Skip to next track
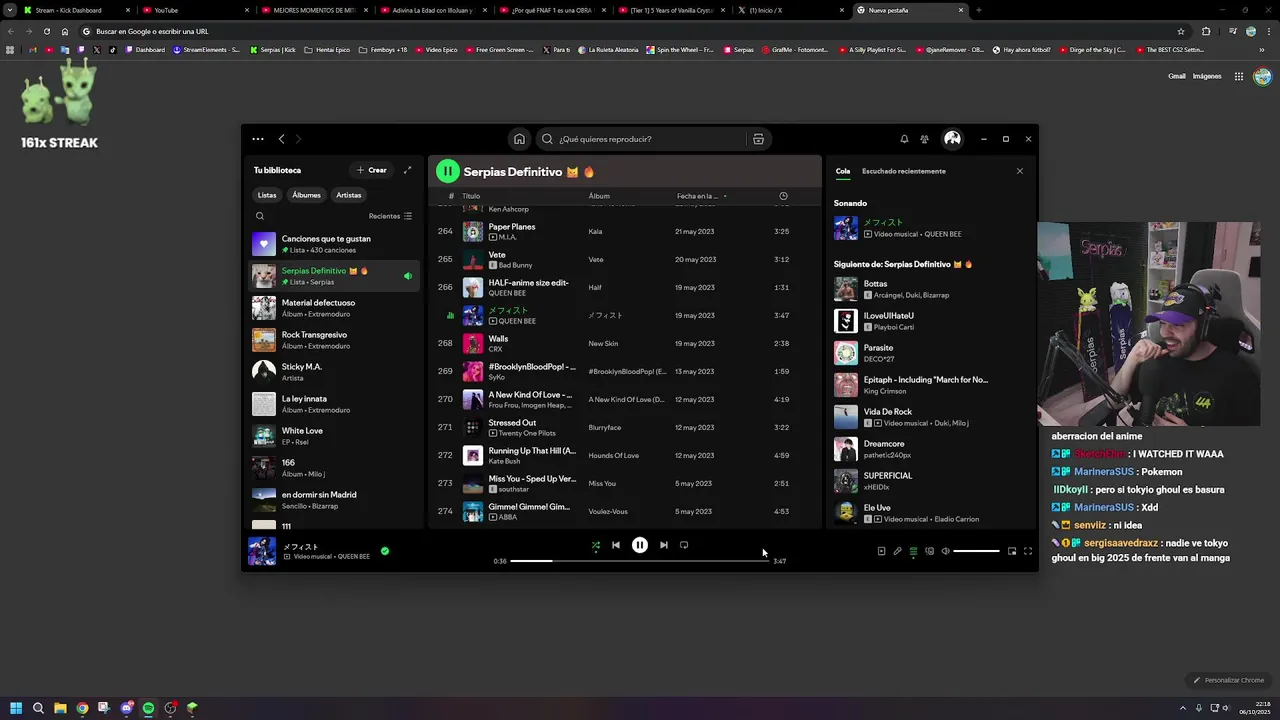1280x720 pixels. click(x=664, y=545)
